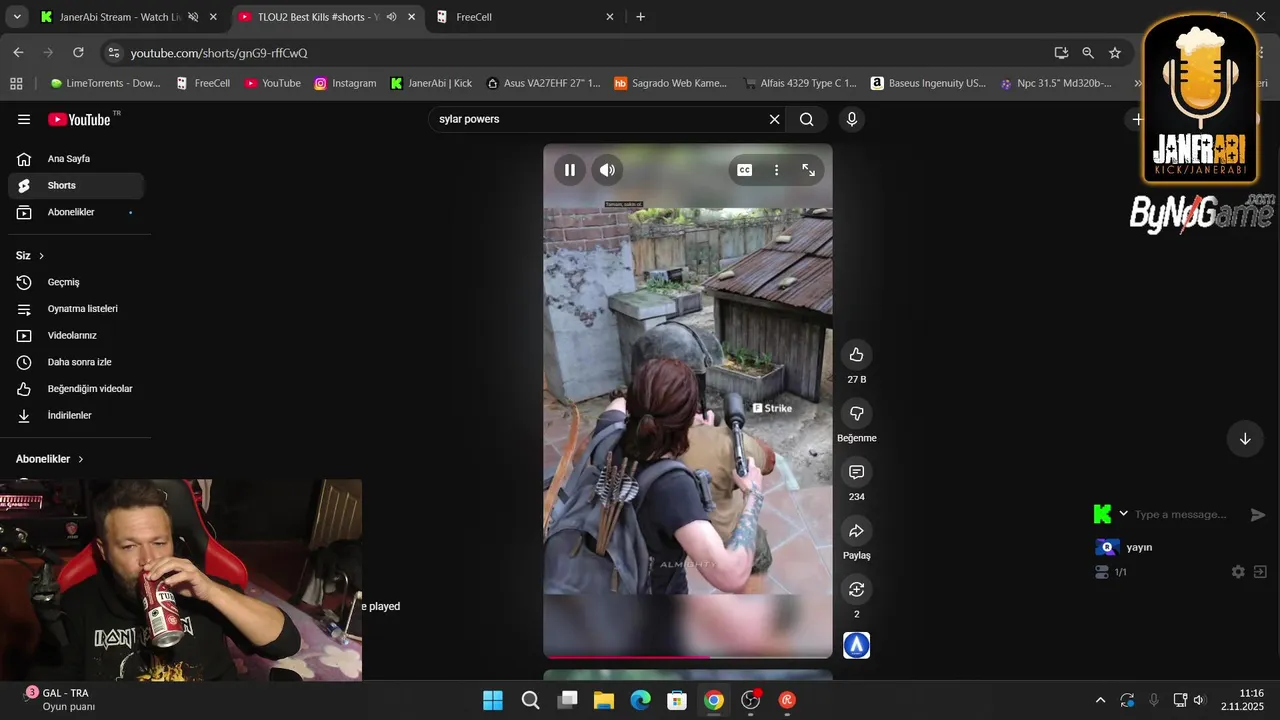
Task: Mute the Shorts video volume
Action: (x=607, y=170)
